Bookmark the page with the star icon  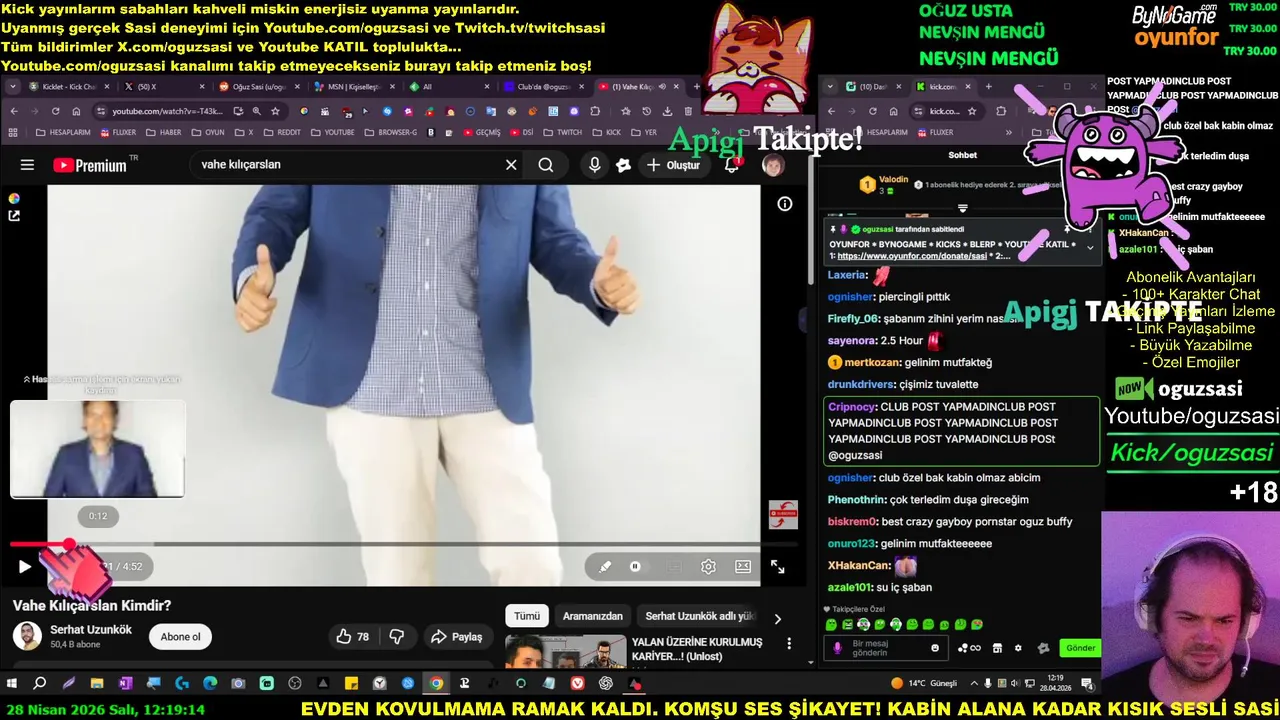(x=275, y=111)
